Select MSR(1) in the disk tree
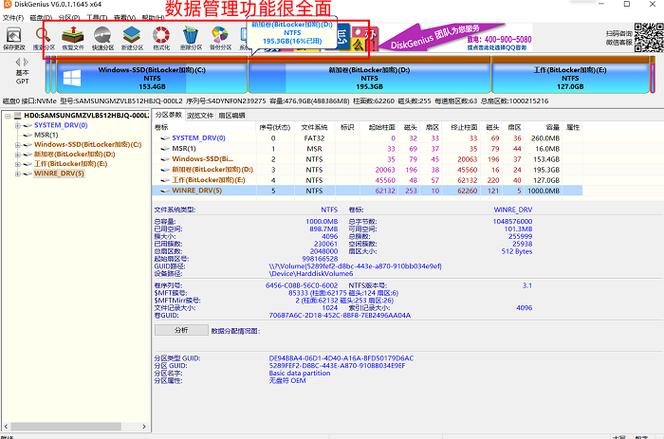This screenshot has width=664, height=439. (46, 135)
